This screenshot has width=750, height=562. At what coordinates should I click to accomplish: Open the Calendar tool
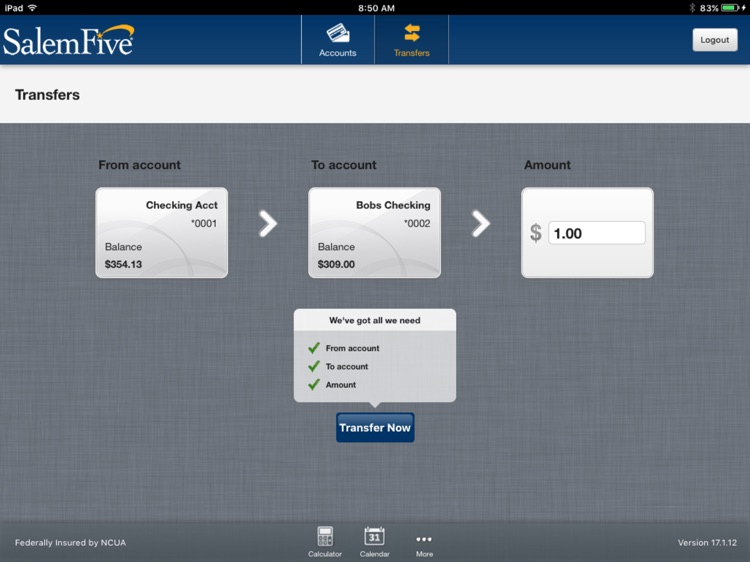coord(375,542)
